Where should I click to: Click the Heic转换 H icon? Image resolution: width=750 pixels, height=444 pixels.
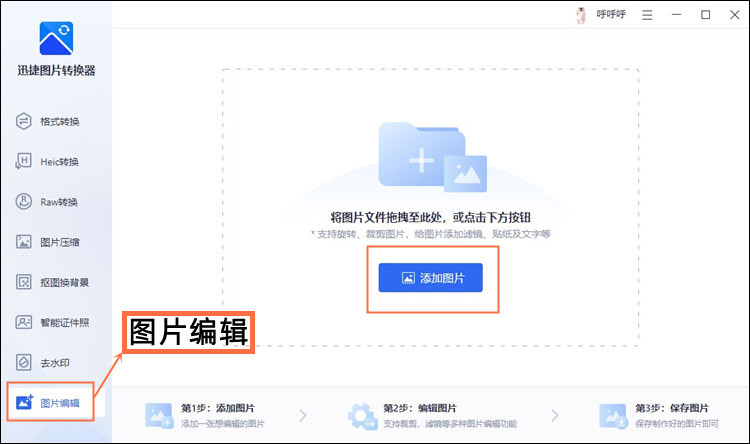click(x=23, y=161)
